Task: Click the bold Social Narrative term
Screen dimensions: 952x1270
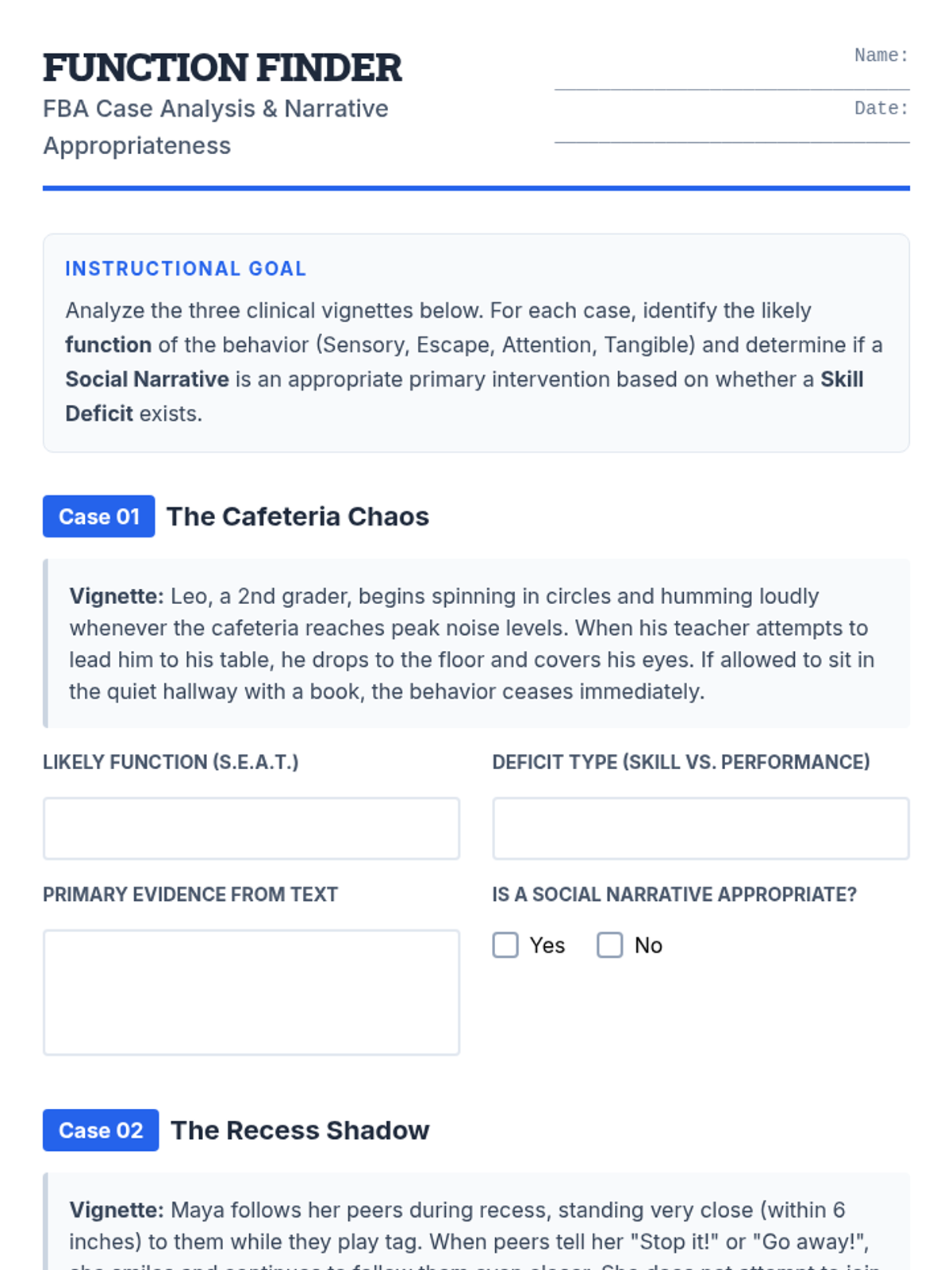Action: pyautogui.click(x=147, y=379)
